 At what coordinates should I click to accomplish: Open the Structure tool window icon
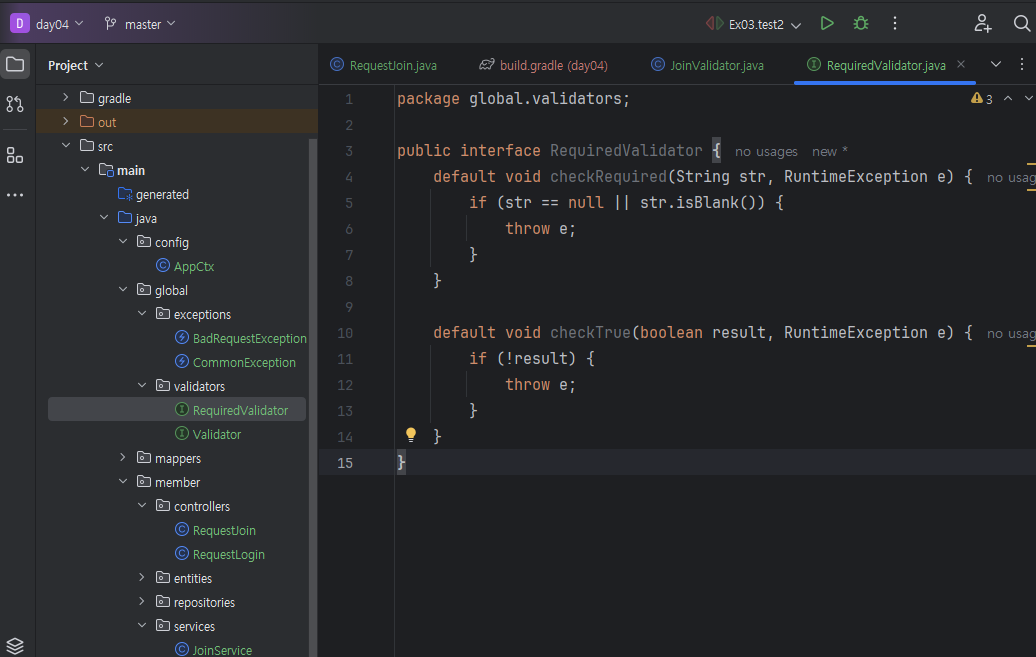pos(15,155)
